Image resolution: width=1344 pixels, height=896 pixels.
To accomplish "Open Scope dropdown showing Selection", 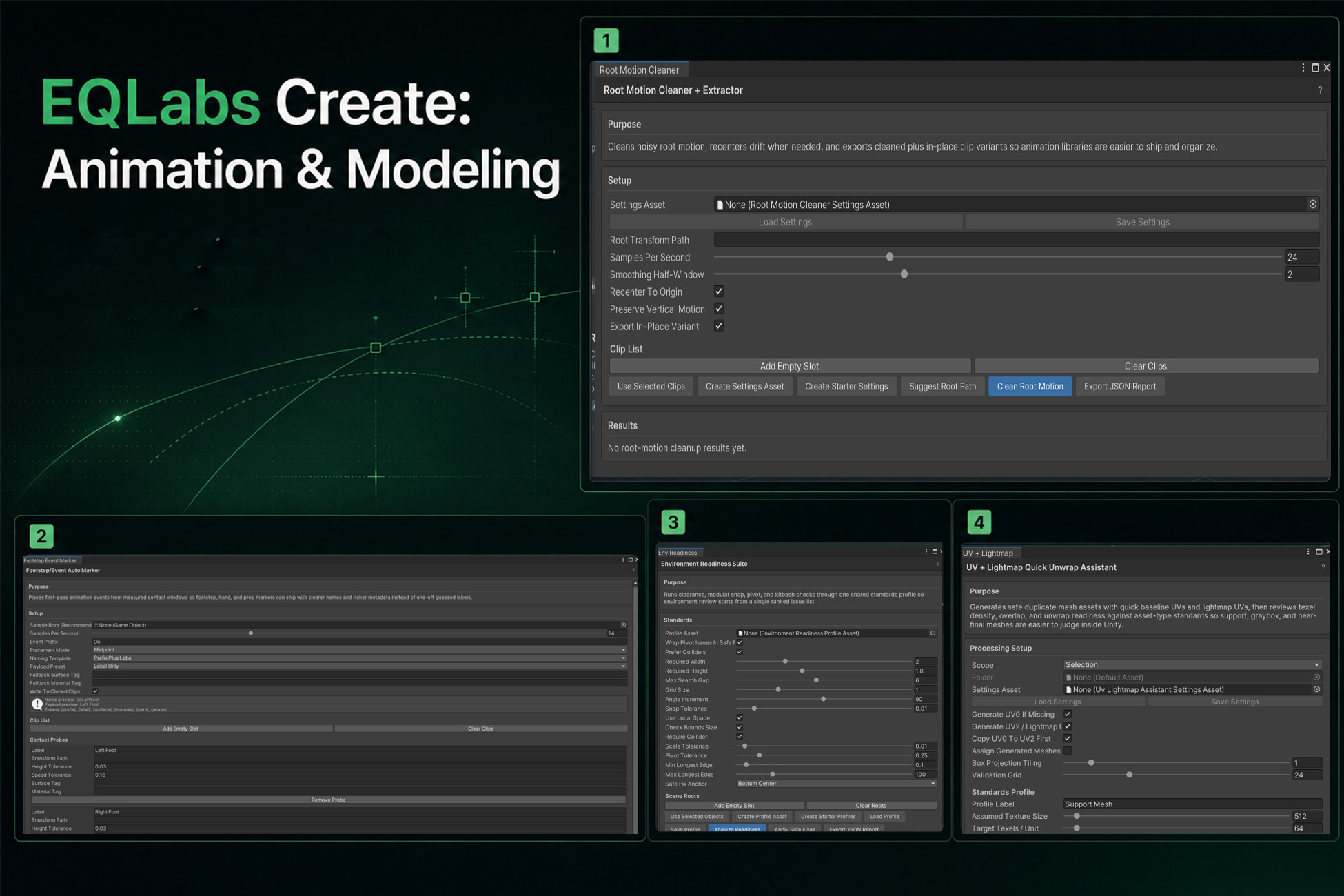I will pyautogui.click(x=1192, y=665).
